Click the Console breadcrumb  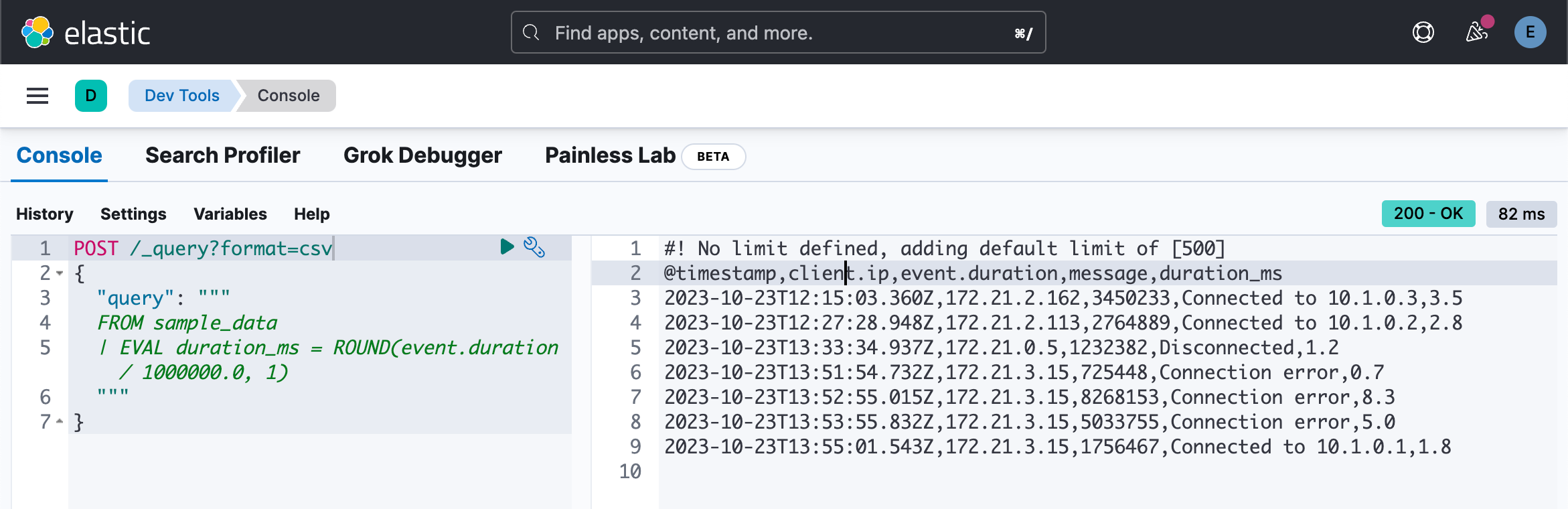[x=289, y=96]
